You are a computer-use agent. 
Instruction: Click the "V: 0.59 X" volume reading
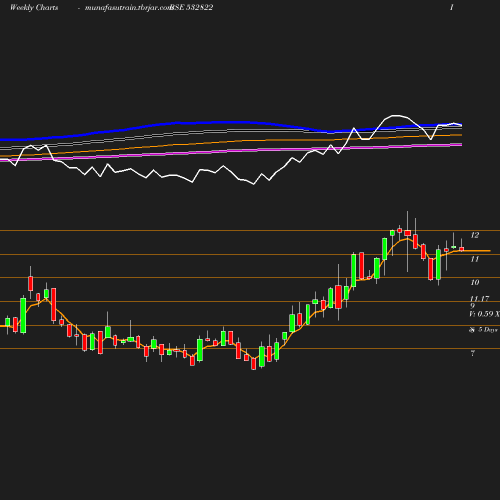click(x=484, y=314)
